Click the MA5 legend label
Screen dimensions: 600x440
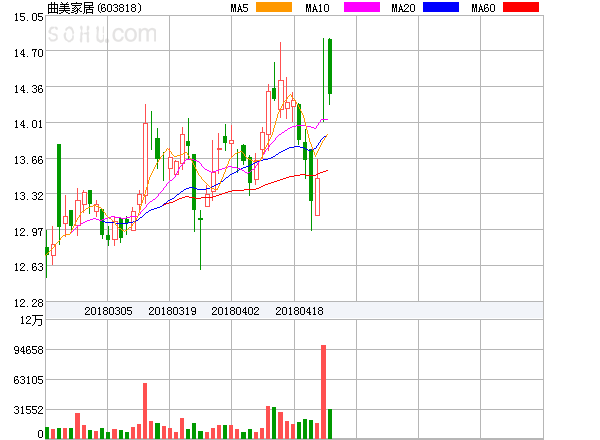point(239,8)
